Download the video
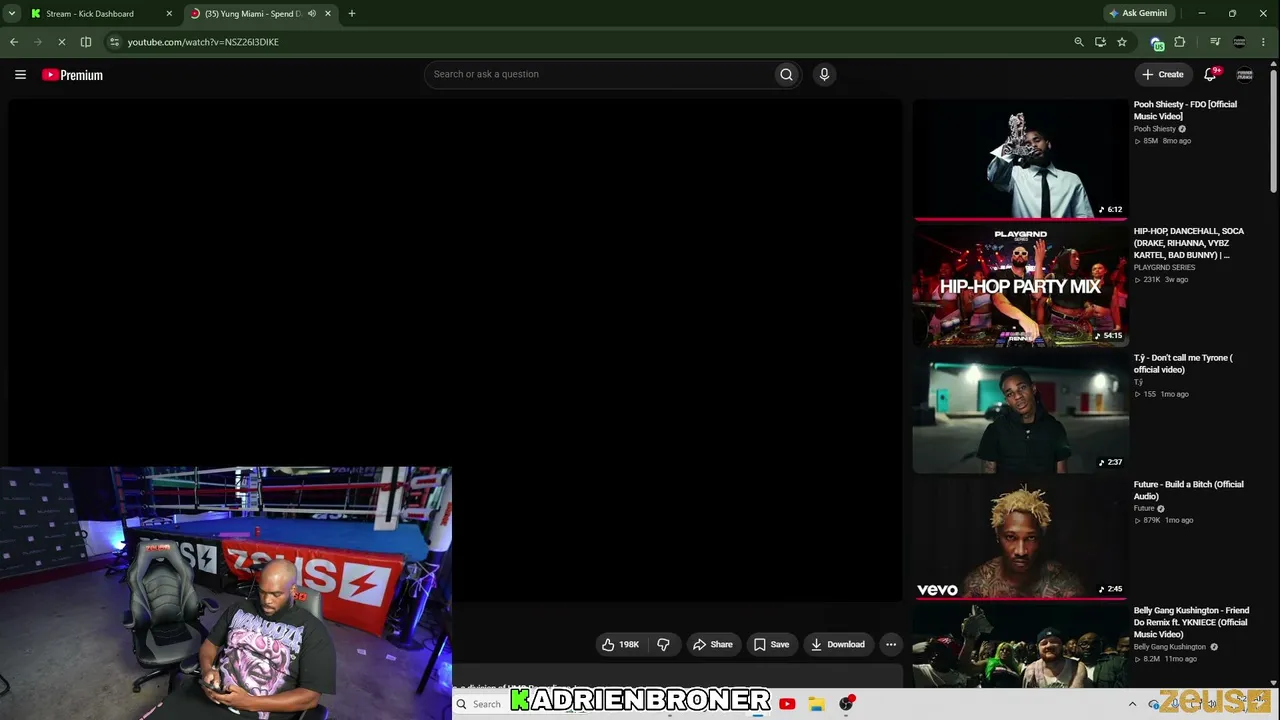The height and width of the screenshot is (720, 1280). click(x=837, y=645)
